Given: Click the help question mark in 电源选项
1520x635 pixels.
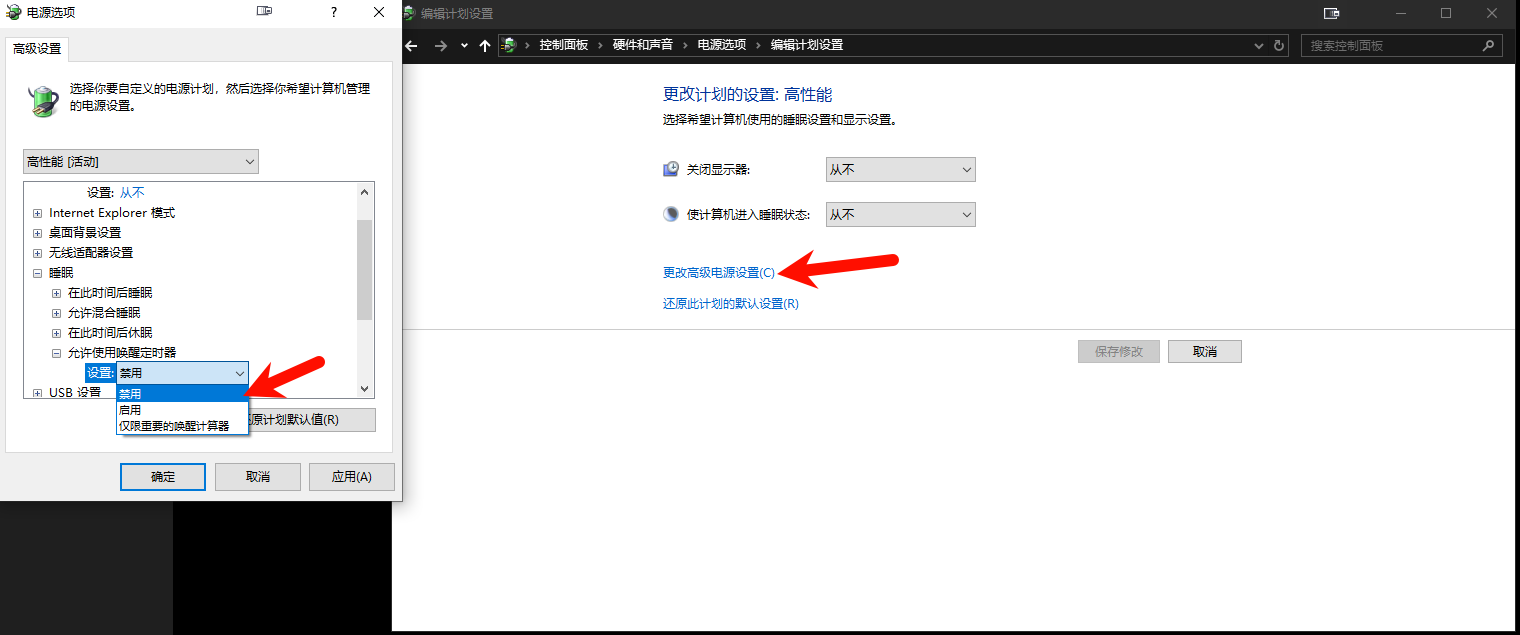Looking at the screenshot, I should [334, 12].
